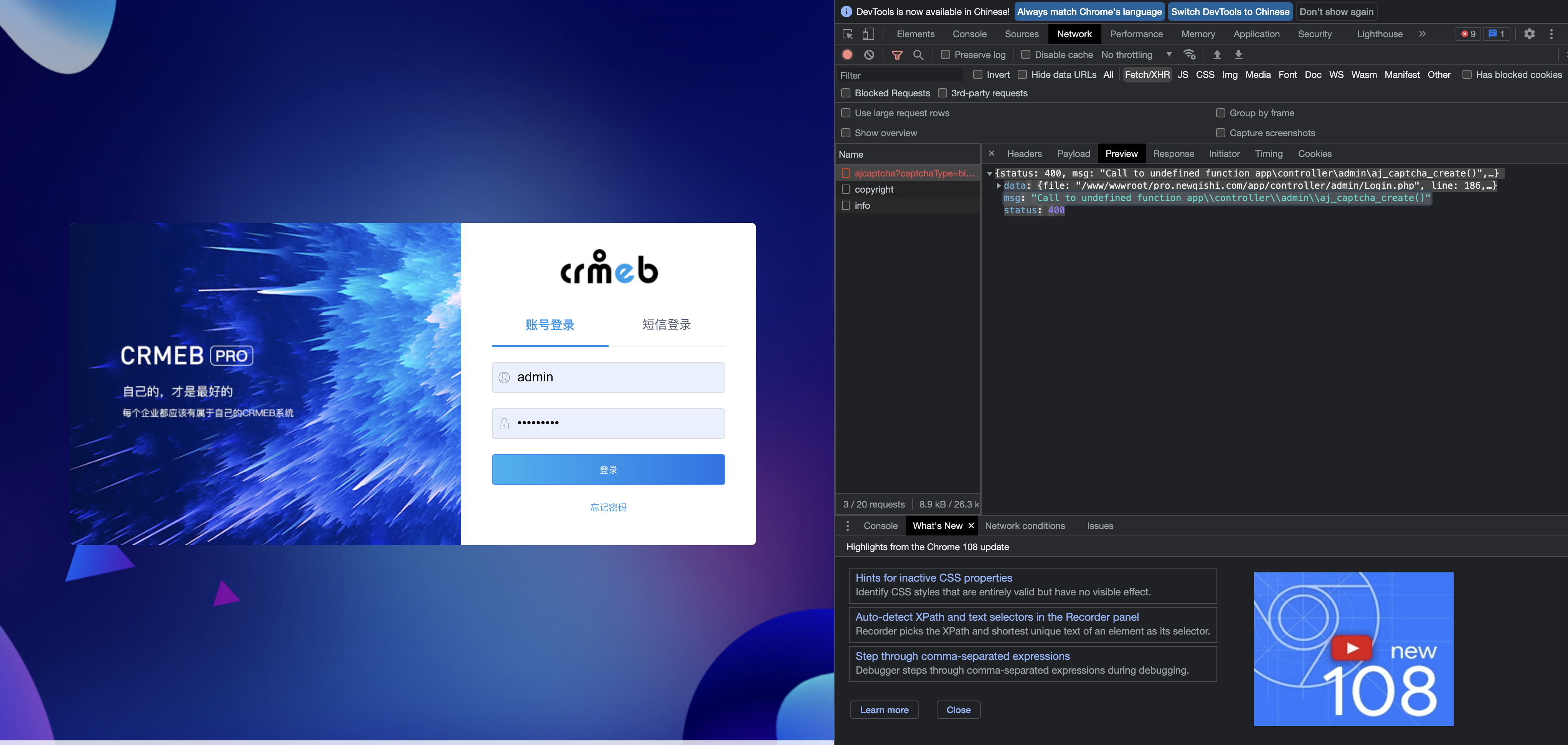Open the Application panel tab
Screen dimensions: 1568x745
coord(1256,34)
